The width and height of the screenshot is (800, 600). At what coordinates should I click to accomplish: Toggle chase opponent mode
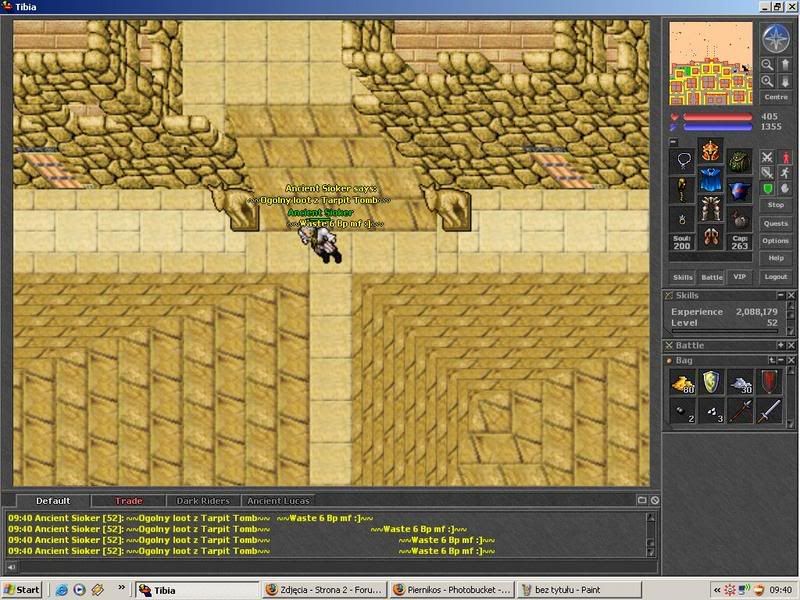click(785, 173)
